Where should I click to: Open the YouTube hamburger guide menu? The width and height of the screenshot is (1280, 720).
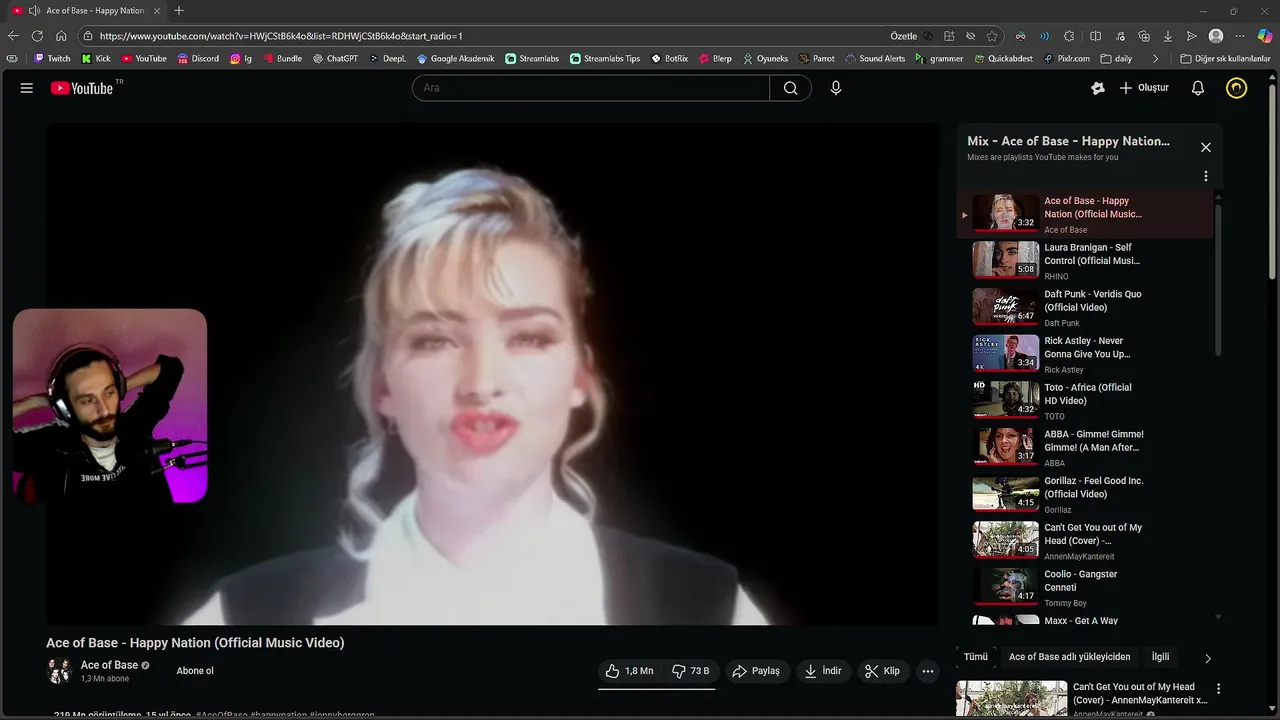coord(27,88)
